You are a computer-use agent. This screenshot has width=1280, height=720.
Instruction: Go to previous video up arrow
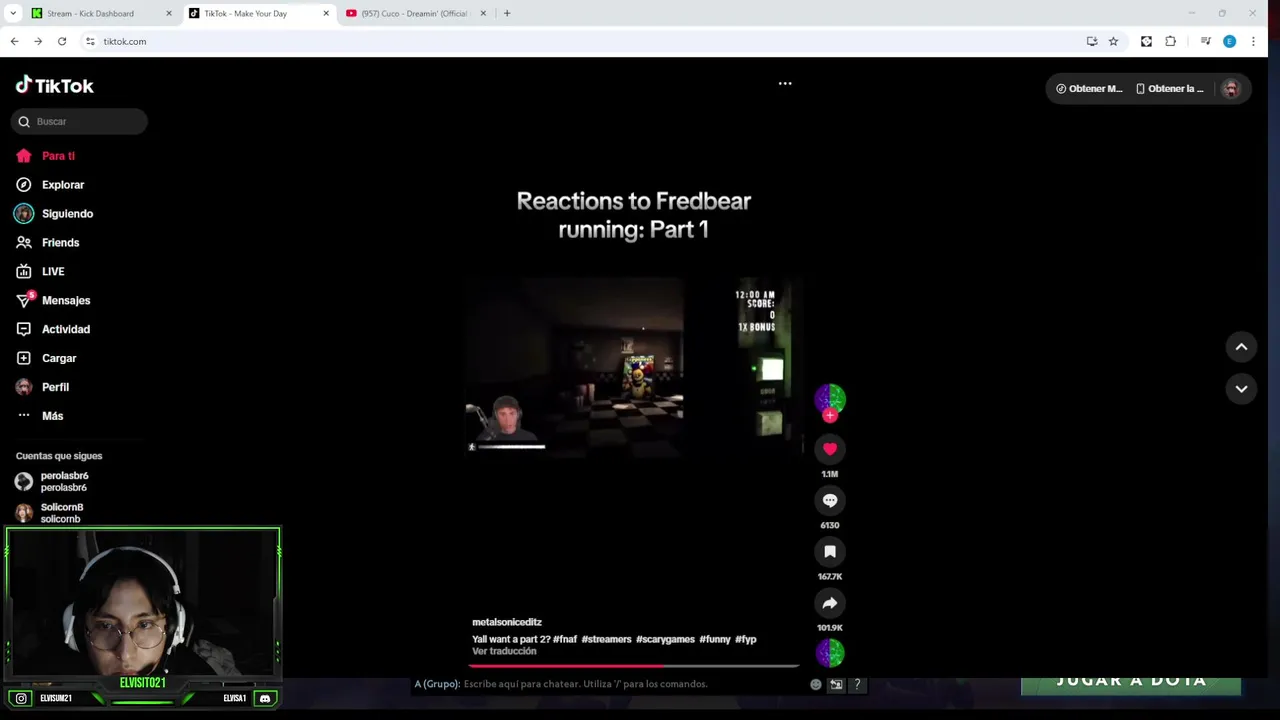click(x=1241, y=347)
